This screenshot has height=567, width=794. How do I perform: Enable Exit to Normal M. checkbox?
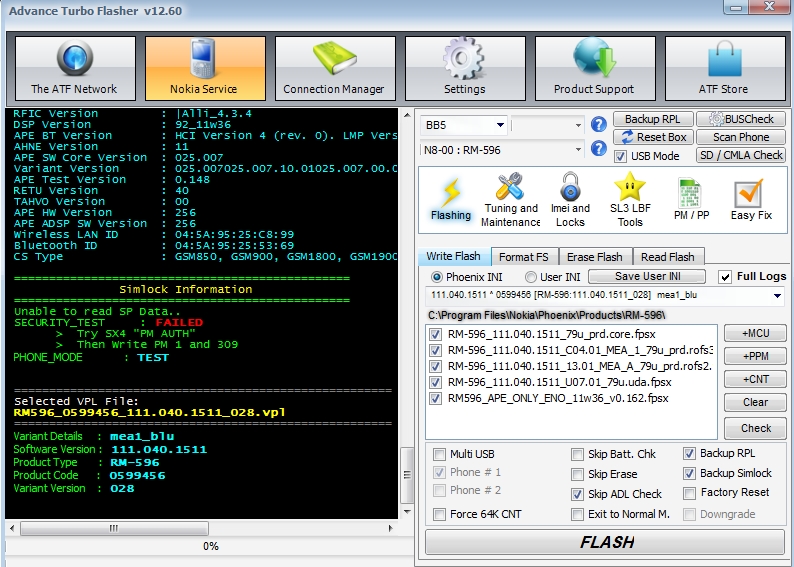tap(577, 514)
